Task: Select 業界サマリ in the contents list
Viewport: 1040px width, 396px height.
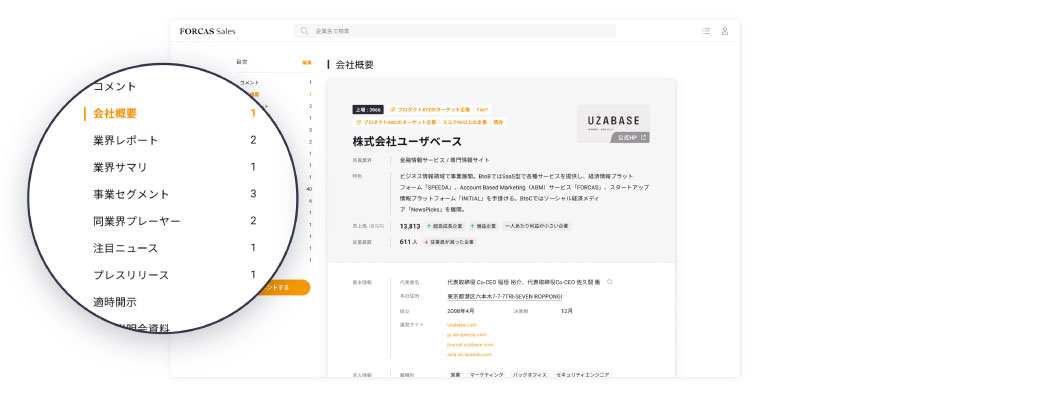Action: 120,167
